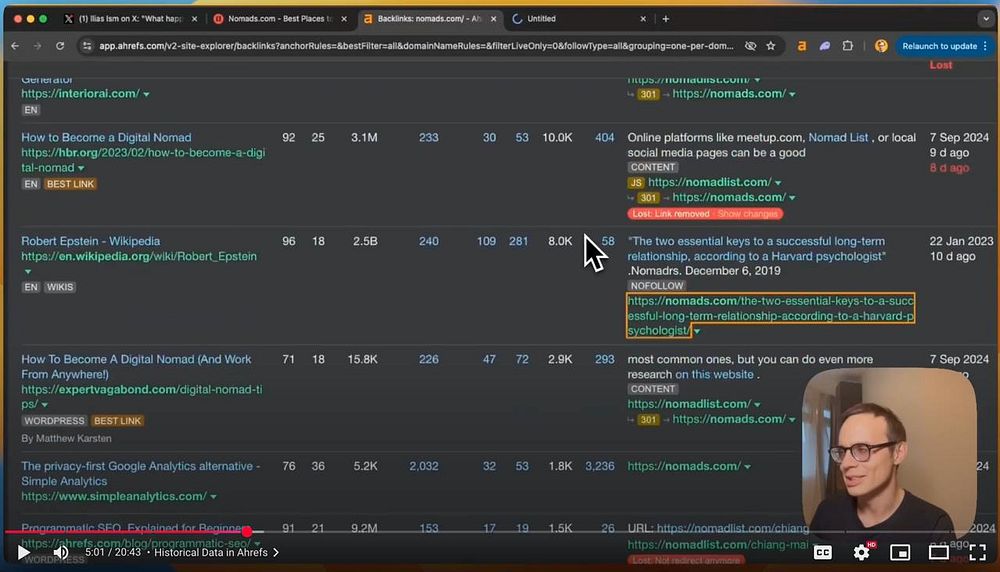Click the 'on this website' anchor link

point(714,374)
